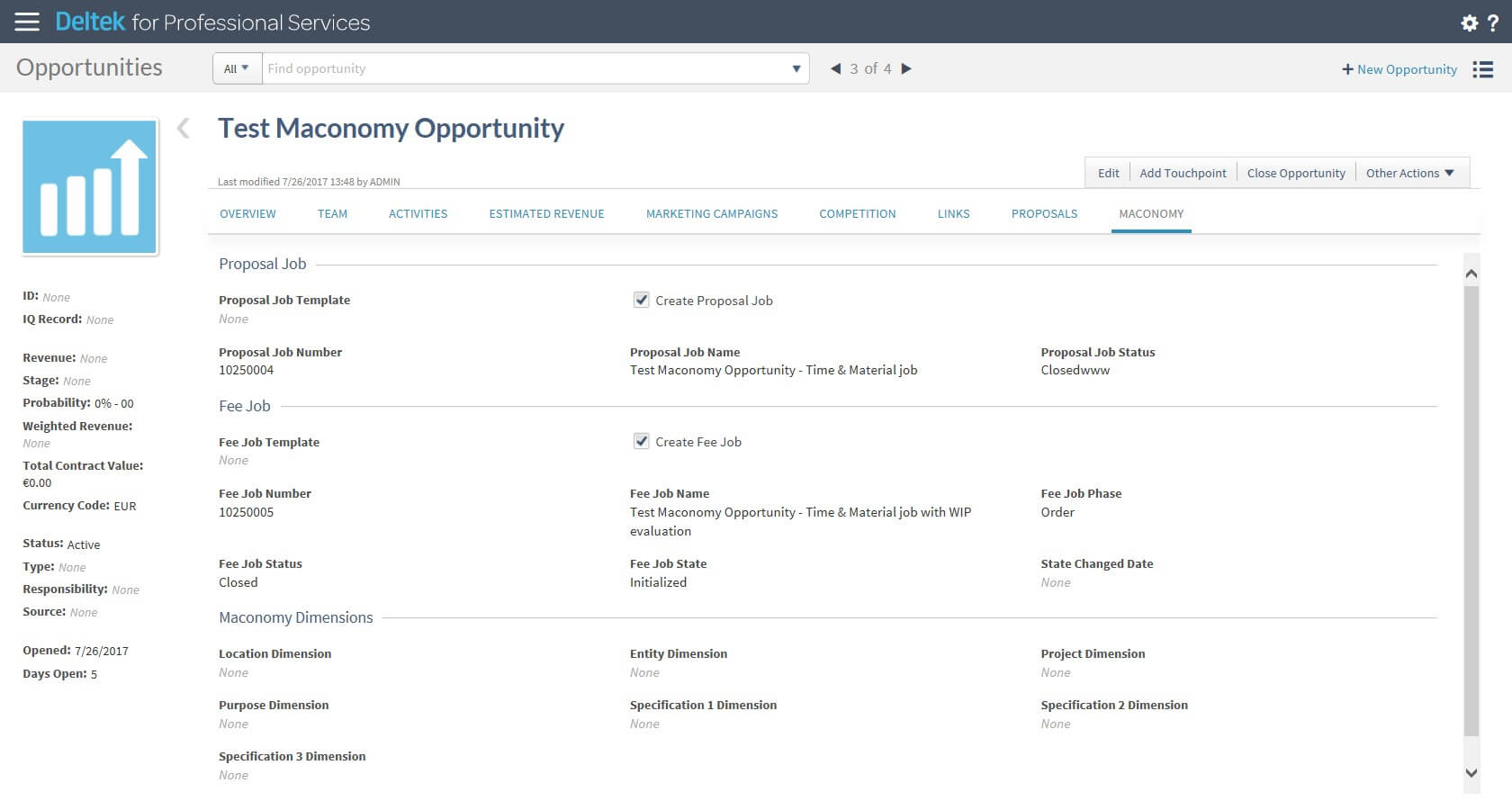Open the Activities tab
The image size is (1512, 810).
coord(418,213)
